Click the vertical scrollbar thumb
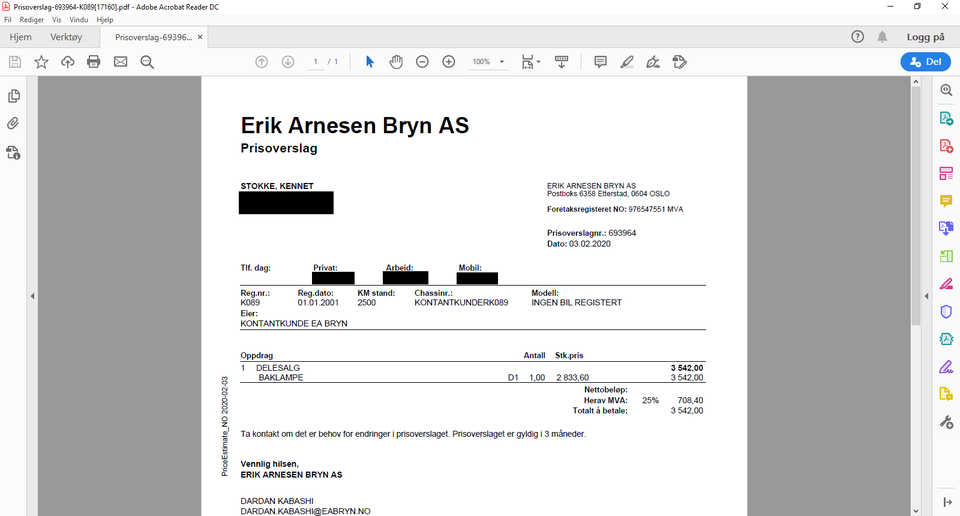960x516 pixels. pos(916,205)
